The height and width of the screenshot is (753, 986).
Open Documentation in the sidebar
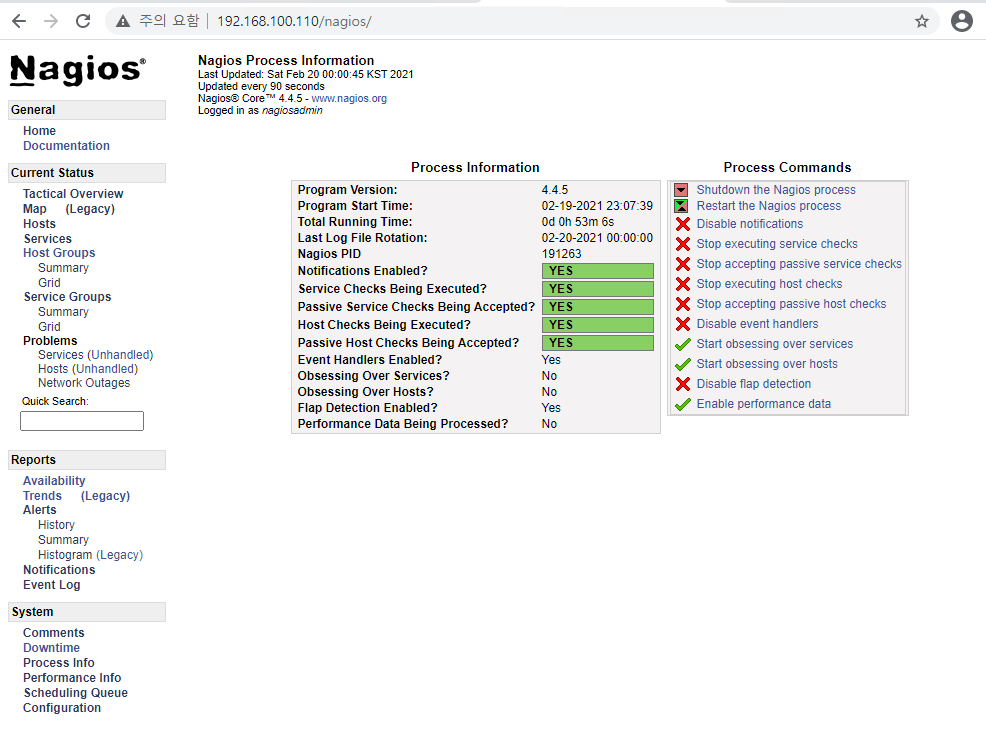click(67, 146)
